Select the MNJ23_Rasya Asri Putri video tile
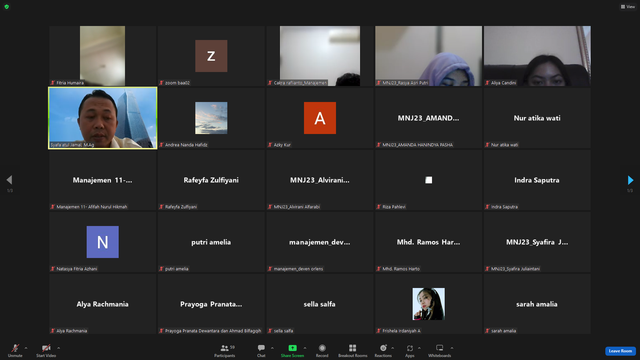The width and height of the screenshot is (640, 360). point(429,56)
